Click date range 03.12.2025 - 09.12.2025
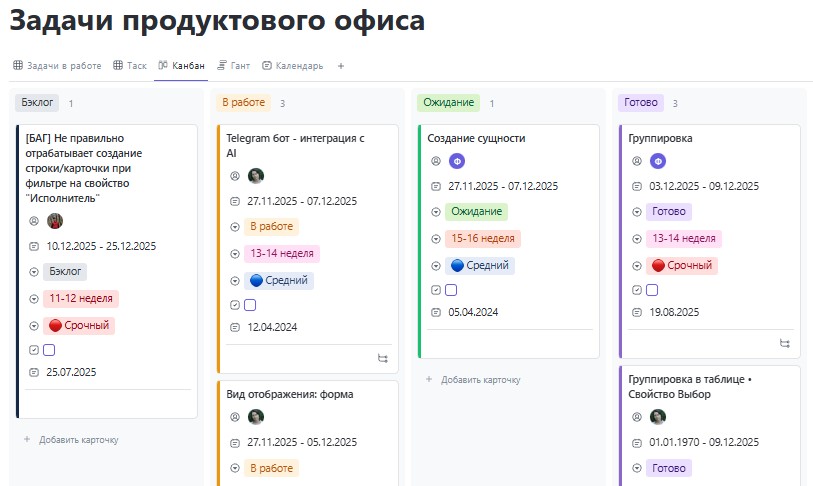 click(x=704, y=186)
